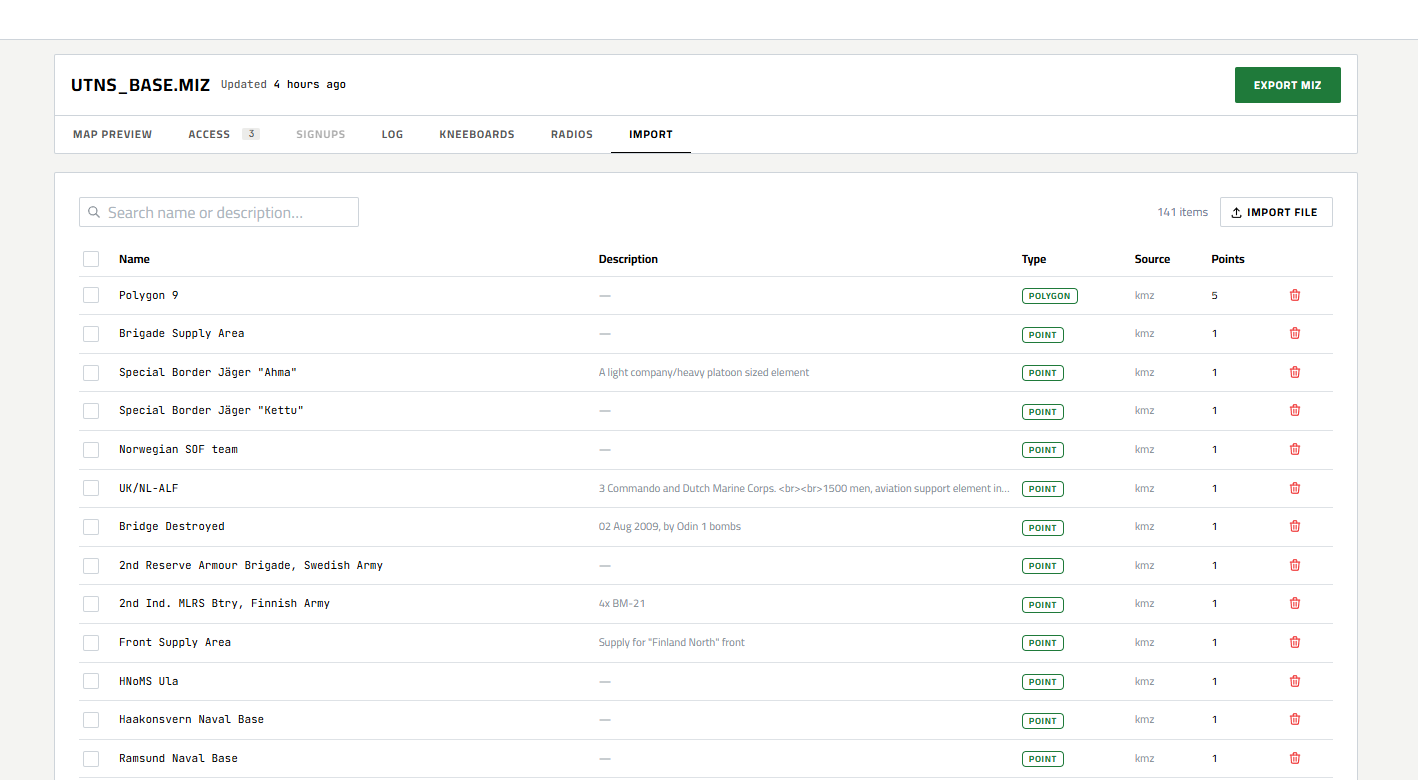Click the Description column header
Viewport: 1418px width, 780px height.
628,259
